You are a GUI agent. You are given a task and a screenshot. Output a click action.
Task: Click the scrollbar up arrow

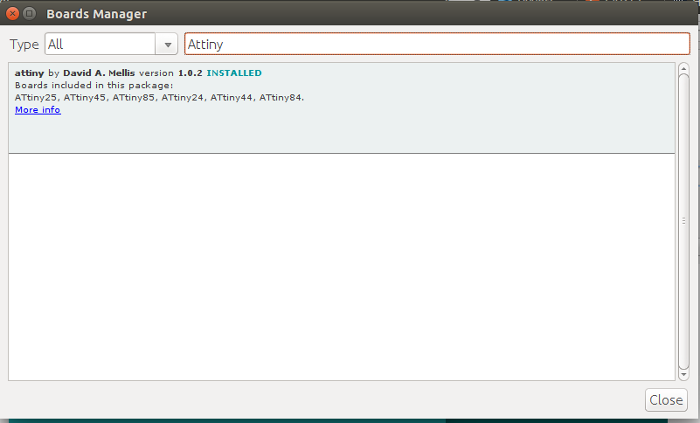tap(683, 68)
